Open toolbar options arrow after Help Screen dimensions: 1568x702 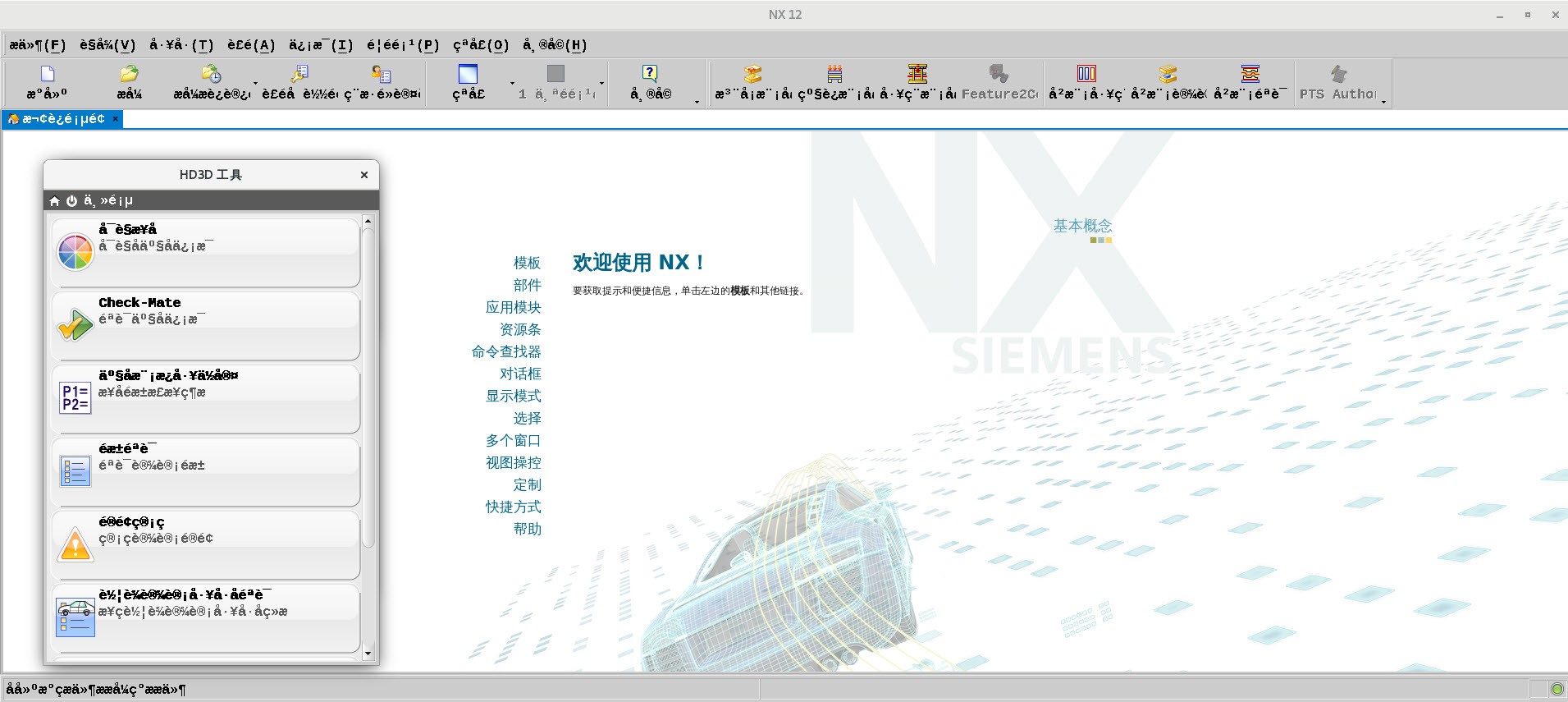(697, 102)
